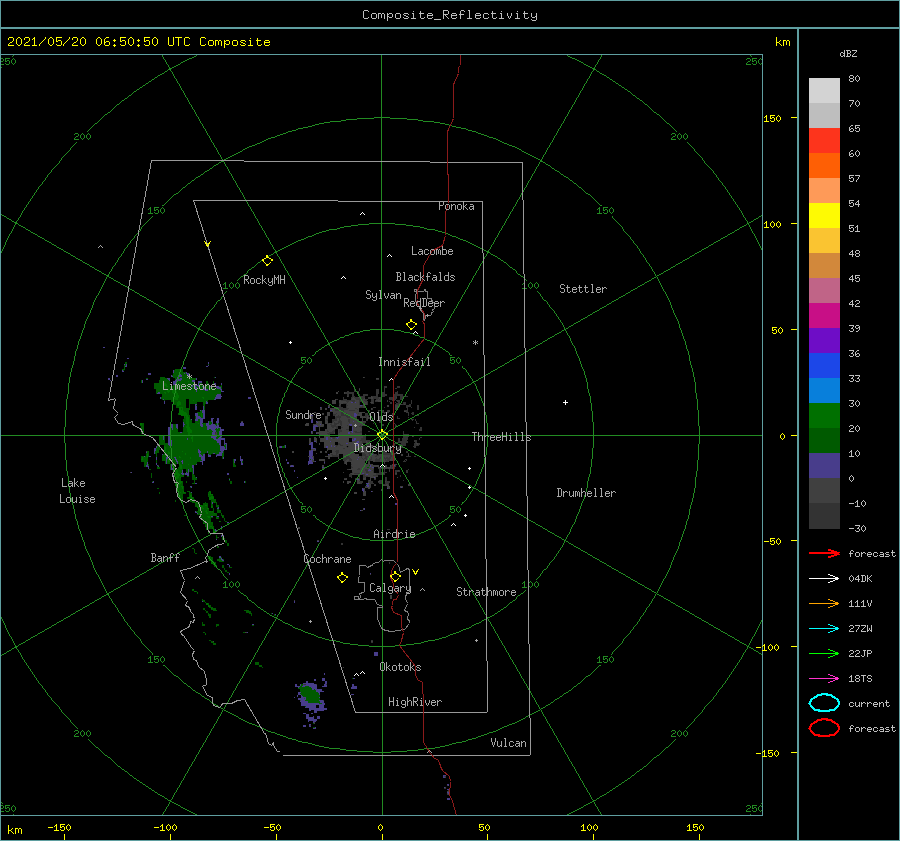Select the yellow diamond marker below Cochrane
The image size is (900, 841).
[342, 578]
